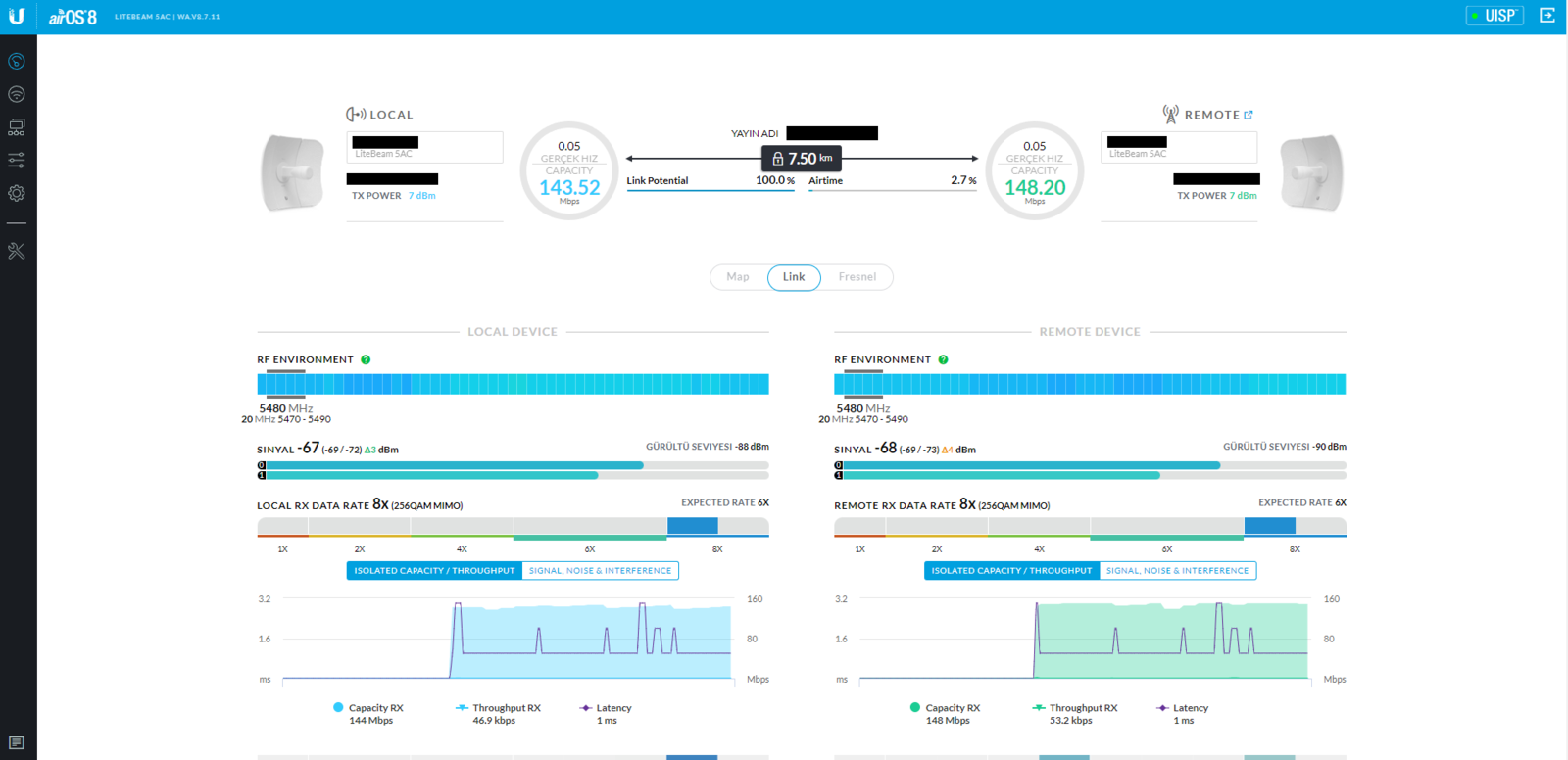Click the remote RF environment spectrum bar
This screenshot has width=1568, height=760.
pyautogui.click(x=1090, y=384)
